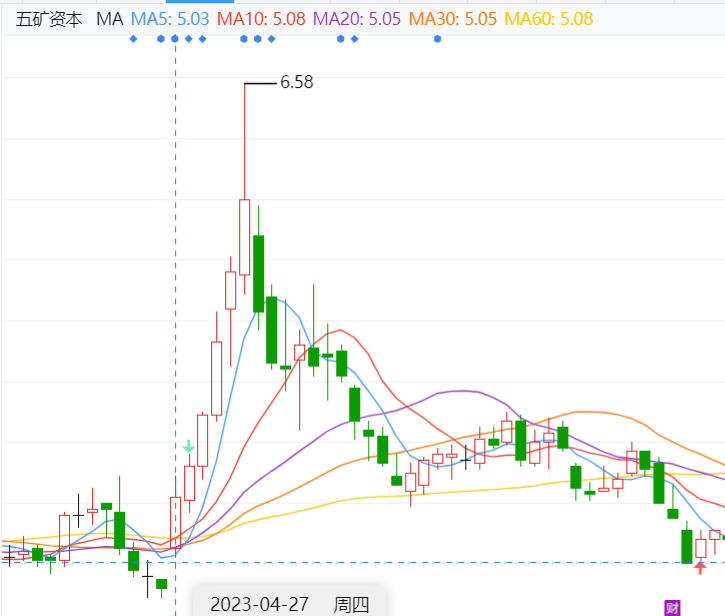Click the MA20: 5.05 legend value
725x616 pixels.
pos(357,19)
